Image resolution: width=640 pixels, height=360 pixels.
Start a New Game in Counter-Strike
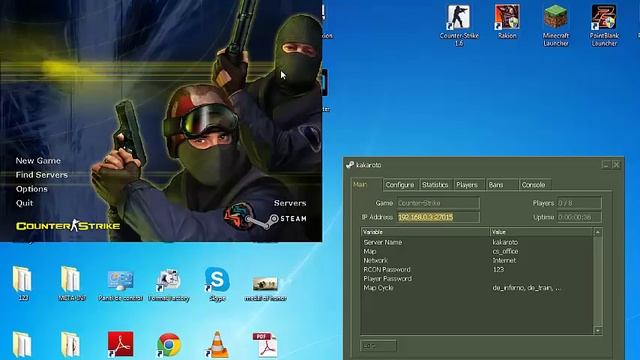[x=38, y=161]
